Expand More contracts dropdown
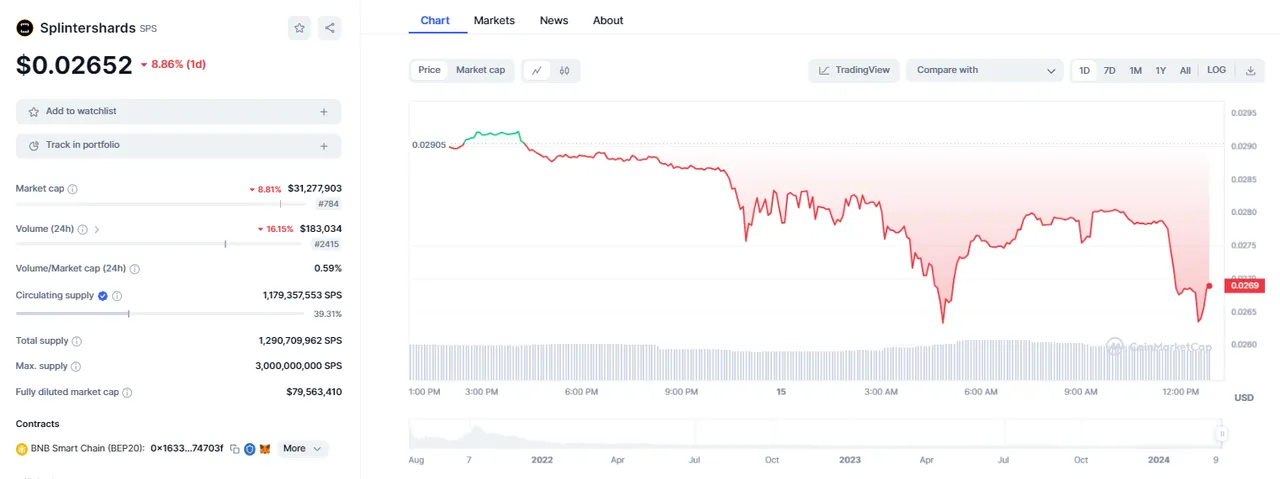This screenshot has width=1280, height=479. click(303, 449)
